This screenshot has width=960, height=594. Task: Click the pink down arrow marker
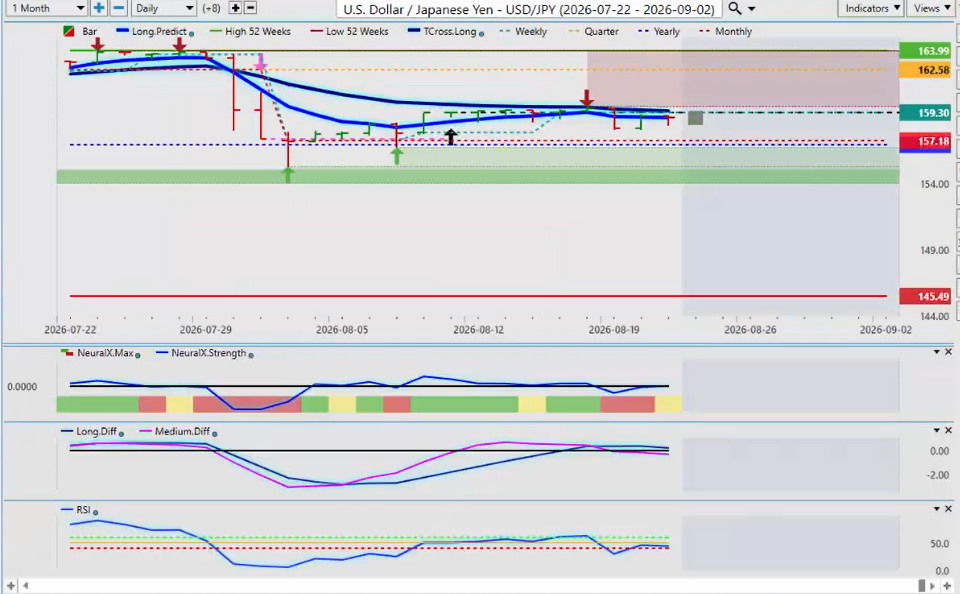(x=261, y=63)
